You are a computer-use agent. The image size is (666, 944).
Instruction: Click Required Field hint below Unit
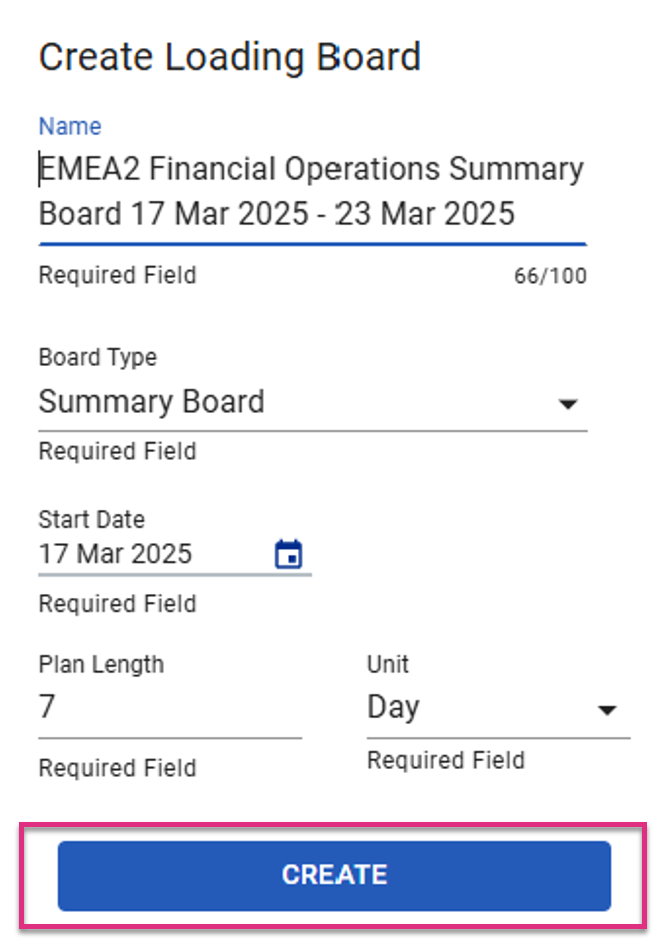pyautogui.click(x=446, y=760)
